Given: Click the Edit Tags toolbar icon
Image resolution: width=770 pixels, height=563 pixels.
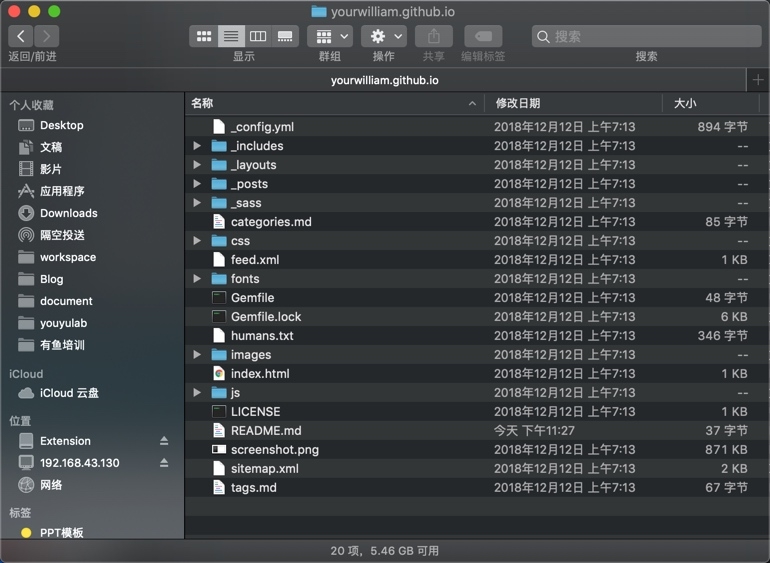Looking at the screenshot, I should [x=483, y=36].
